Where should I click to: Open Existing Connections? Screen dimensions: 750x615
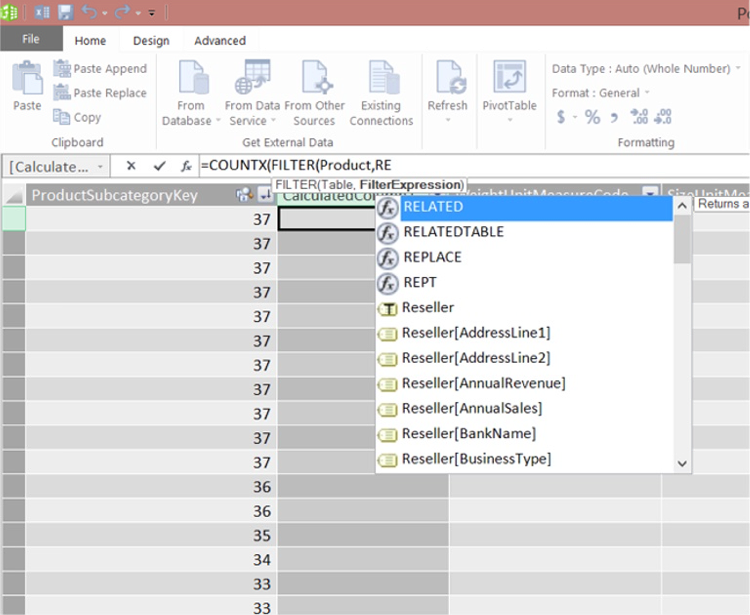coord(381,90)
